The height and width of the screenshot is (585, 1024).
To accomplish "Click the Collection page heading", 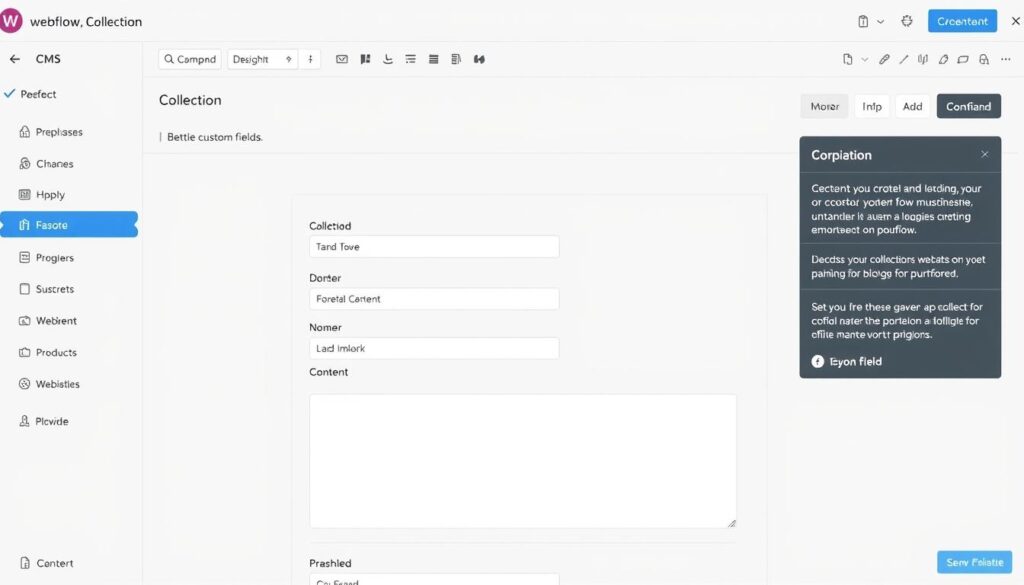I will click(x=190, y=100).
